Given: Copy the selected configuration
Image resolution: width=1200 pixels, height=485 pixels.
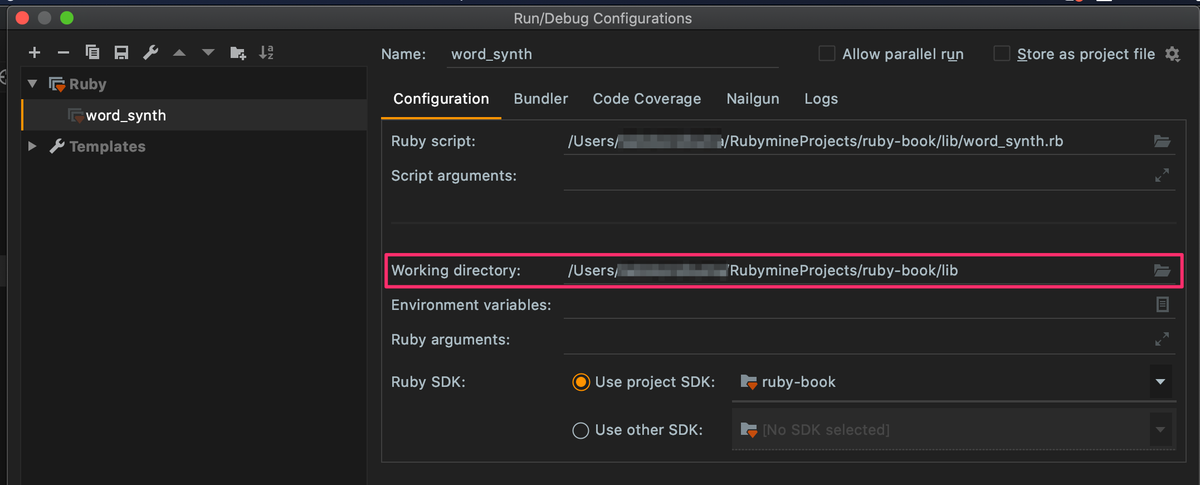Looking at the screenshot, I should pyautogui.click(x=92, y=53).
